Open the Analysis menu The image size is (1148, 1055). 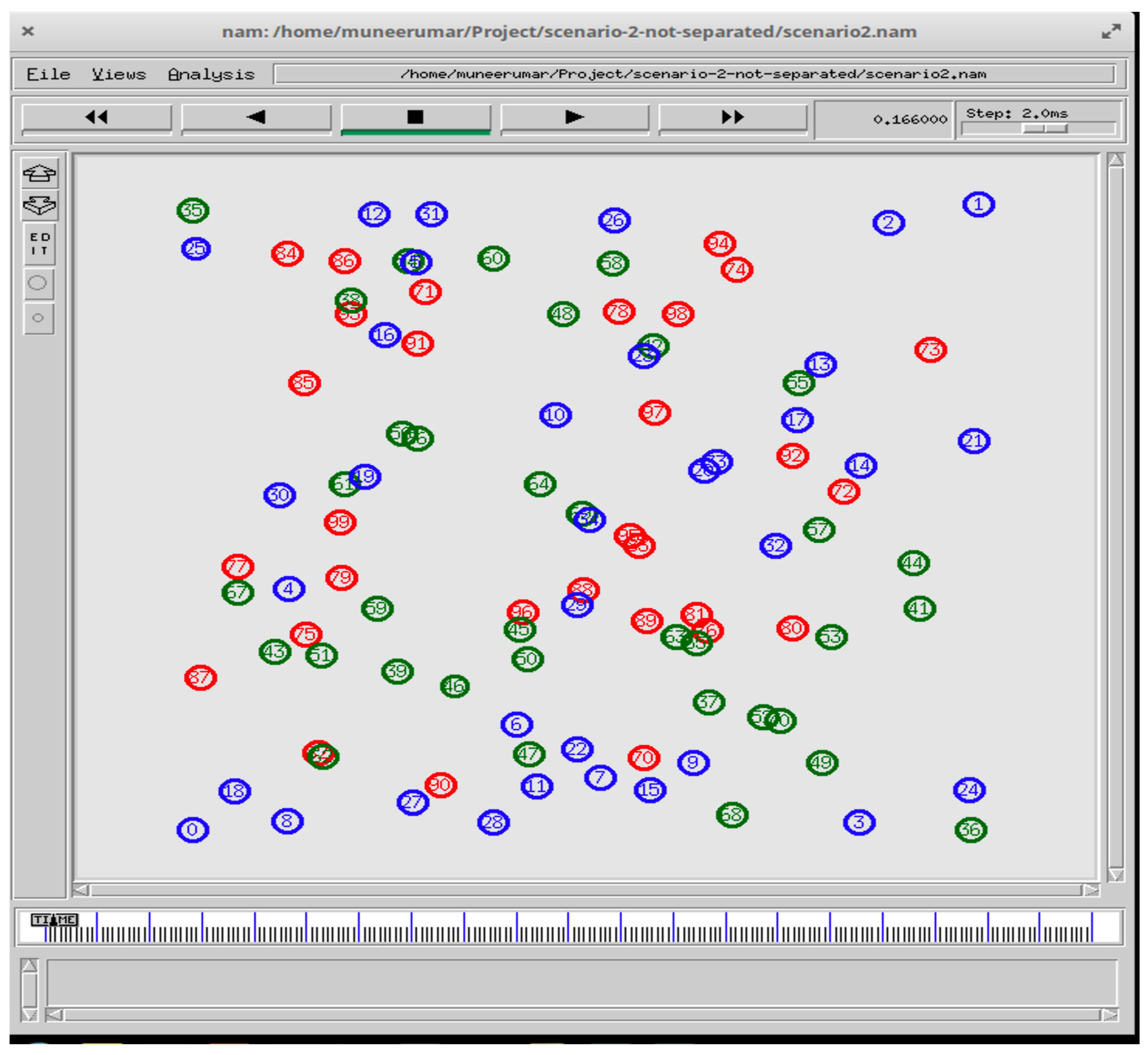coord(211,74)
